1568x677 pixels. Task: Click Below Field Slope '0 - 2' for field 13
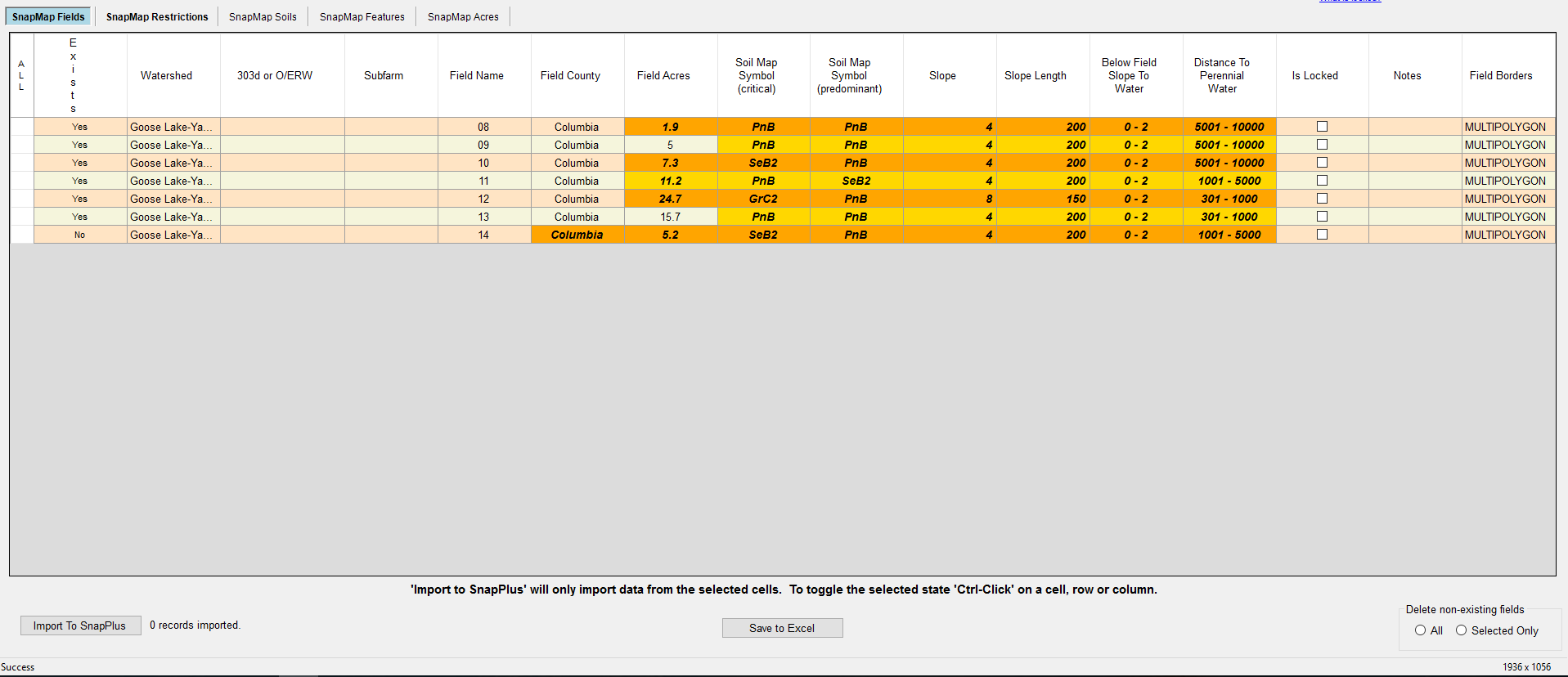(1136, 217)
